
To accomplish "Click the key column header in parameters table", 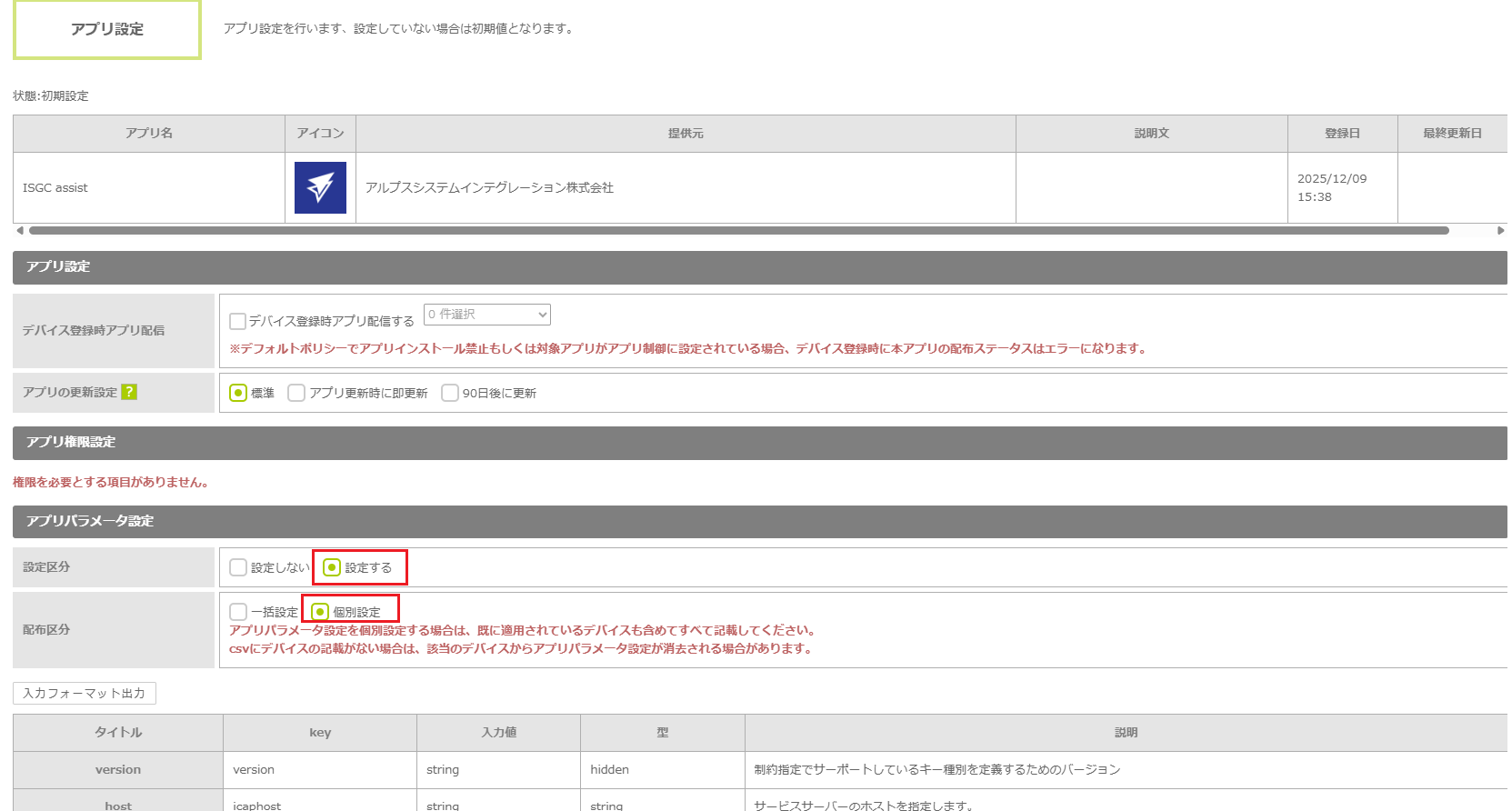I will 320,733.
